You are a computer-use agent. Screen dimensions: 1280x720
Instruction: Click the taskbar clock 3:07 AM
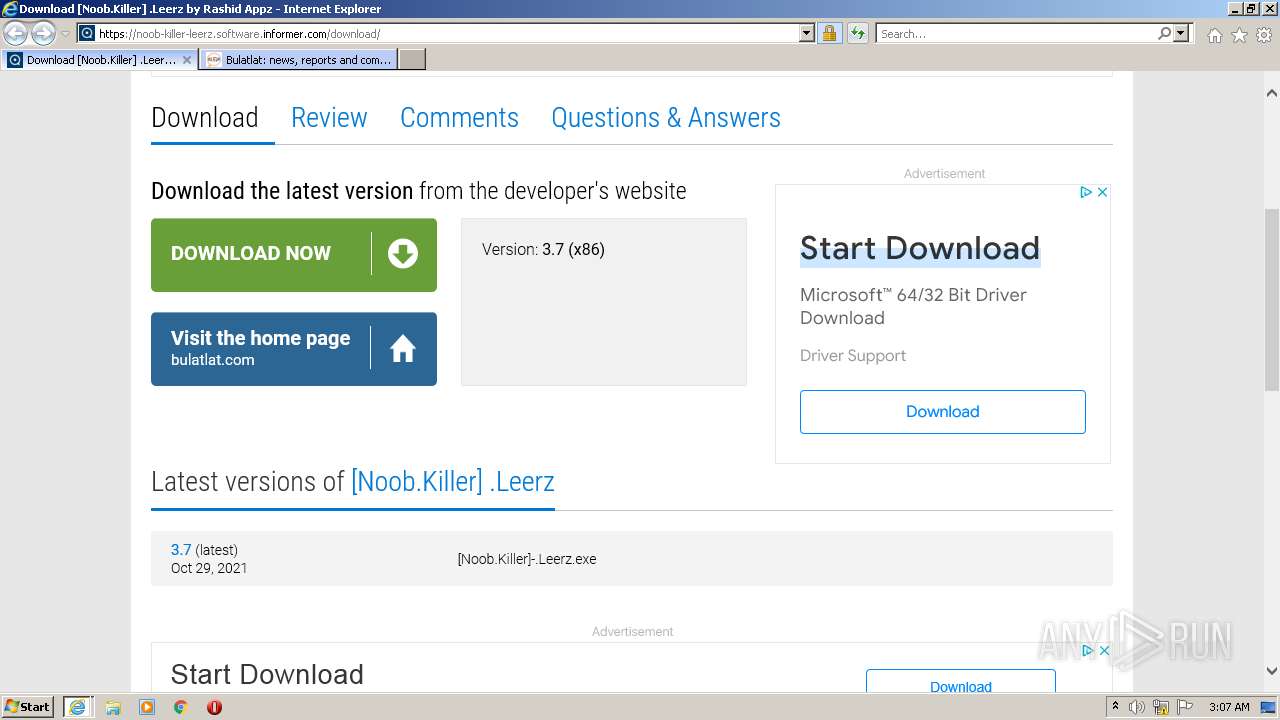click(1229, 707)
